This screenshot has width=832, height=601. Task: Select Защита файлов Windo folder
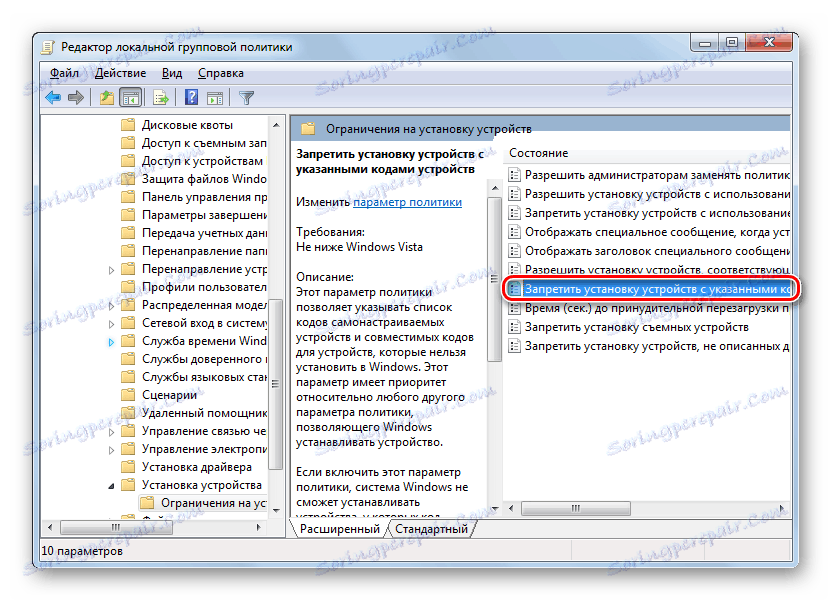[204, 179]
